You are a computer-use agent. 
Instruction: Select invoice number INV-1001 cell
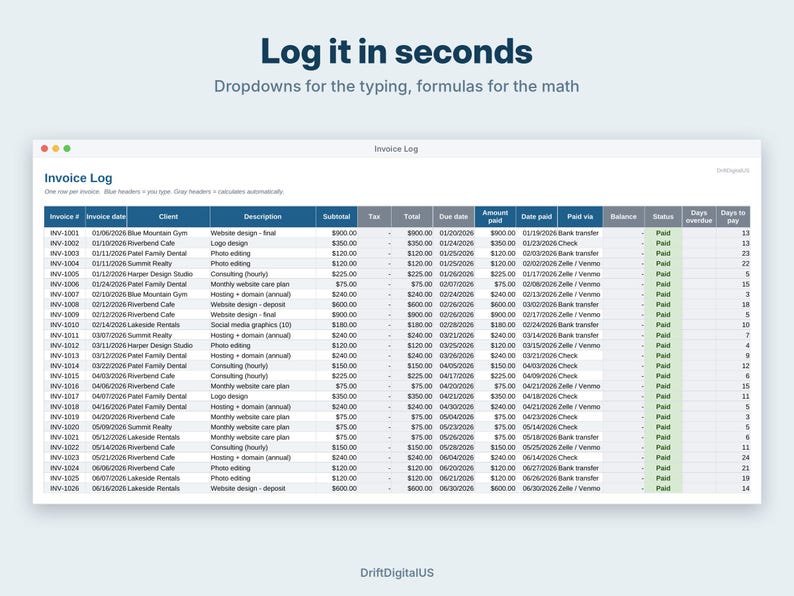(65, 233)
